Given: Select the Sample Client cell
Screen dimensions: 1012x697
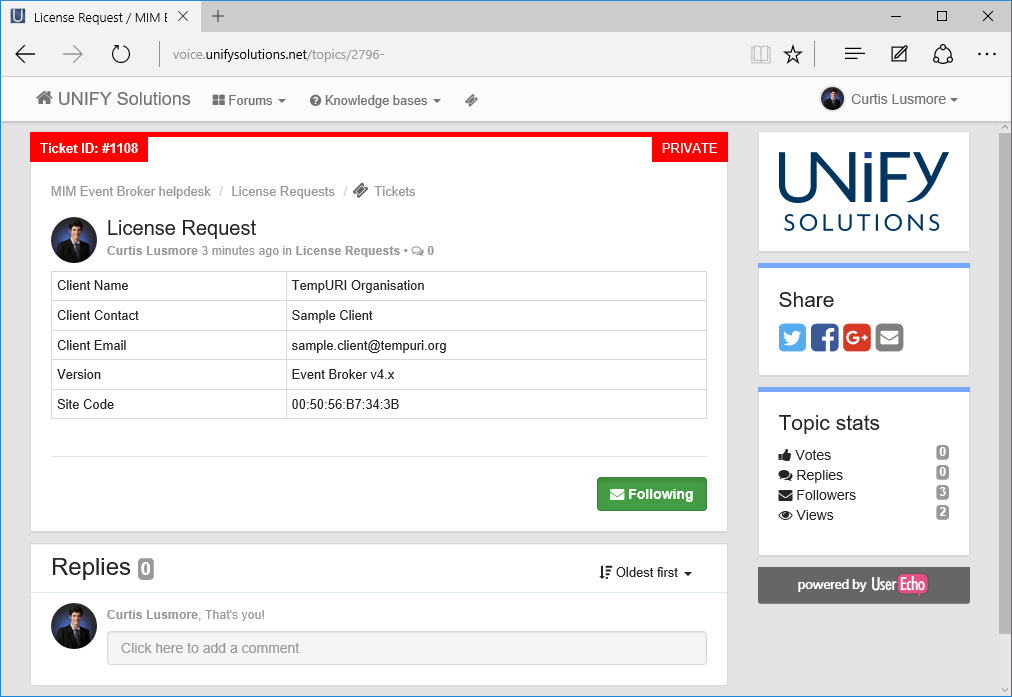Looking at the screenshot, I should point(496,316).
